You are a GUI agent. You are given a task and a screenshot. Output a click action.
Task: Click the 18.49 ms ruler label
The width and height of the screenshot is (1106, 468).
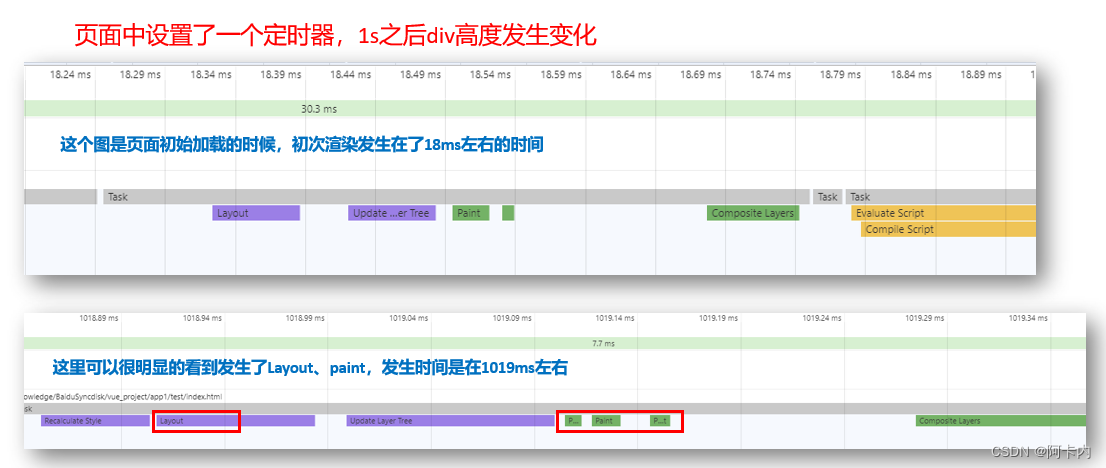(420, 75)
